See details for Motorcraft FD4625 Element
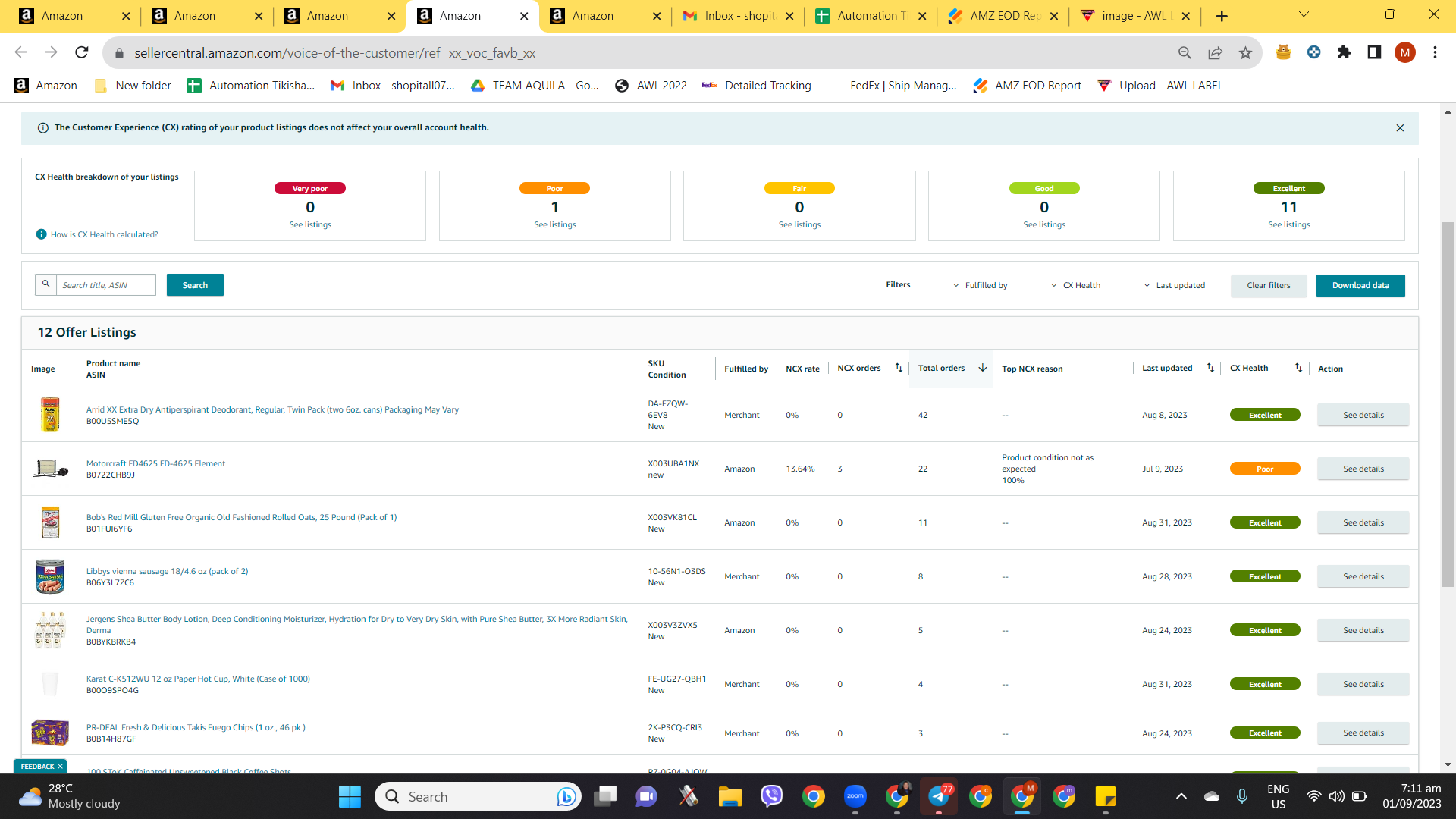The image size is (1456, 819). pyautogui.click(x=1363, y=469)
